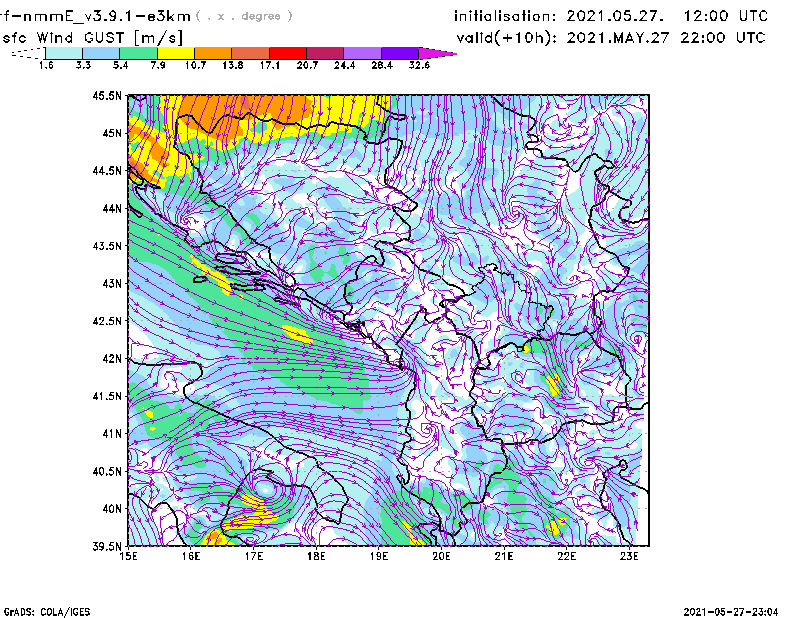Click the "45.5N" latitude label
This screenshot has width=800, height=618.
[x=107, y=95]
